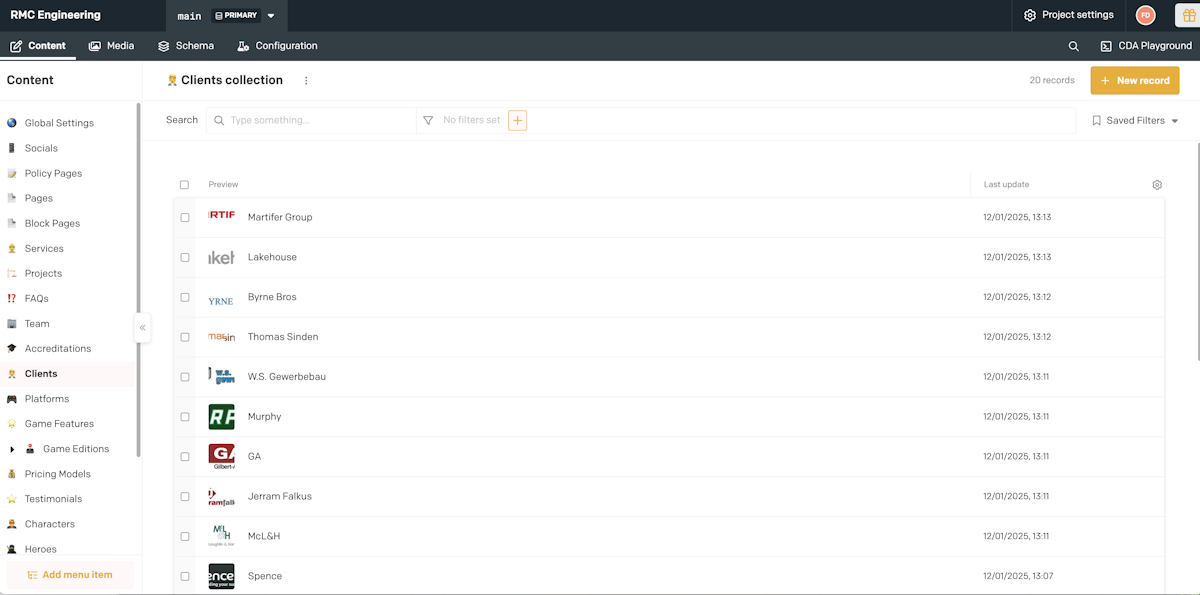Click the Socials phone icon
The image size is (1200, 595).
coord(12,148)
